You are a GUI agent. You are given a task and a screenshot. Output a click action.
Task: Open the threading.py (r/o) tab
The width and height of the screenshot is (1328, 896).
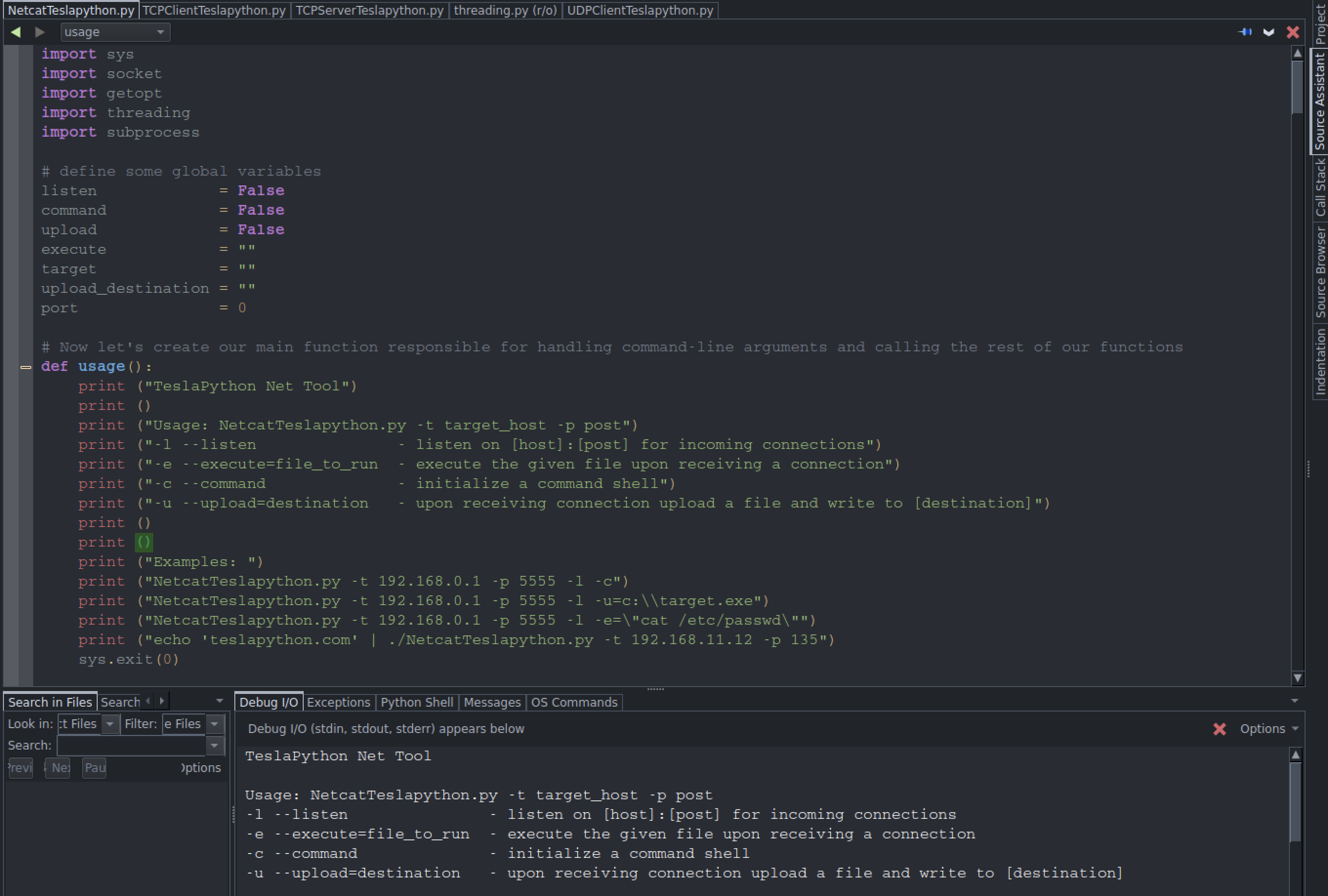pyautogui.click(x=505, y=10)
